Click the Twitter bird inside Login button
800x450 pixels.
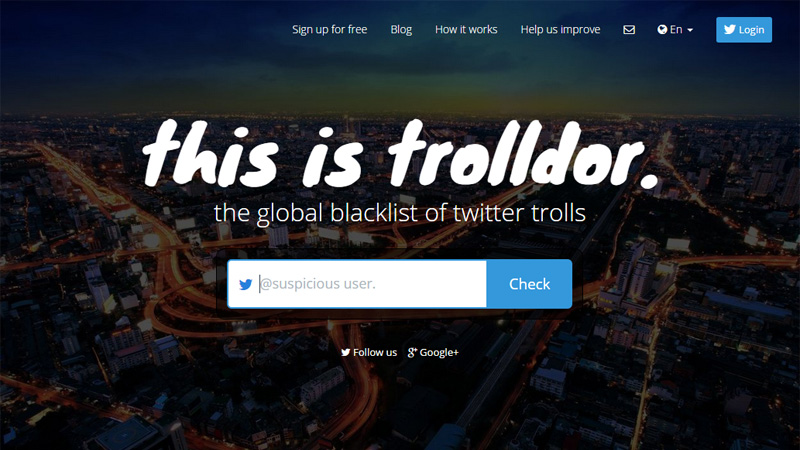tap(730, 29)
